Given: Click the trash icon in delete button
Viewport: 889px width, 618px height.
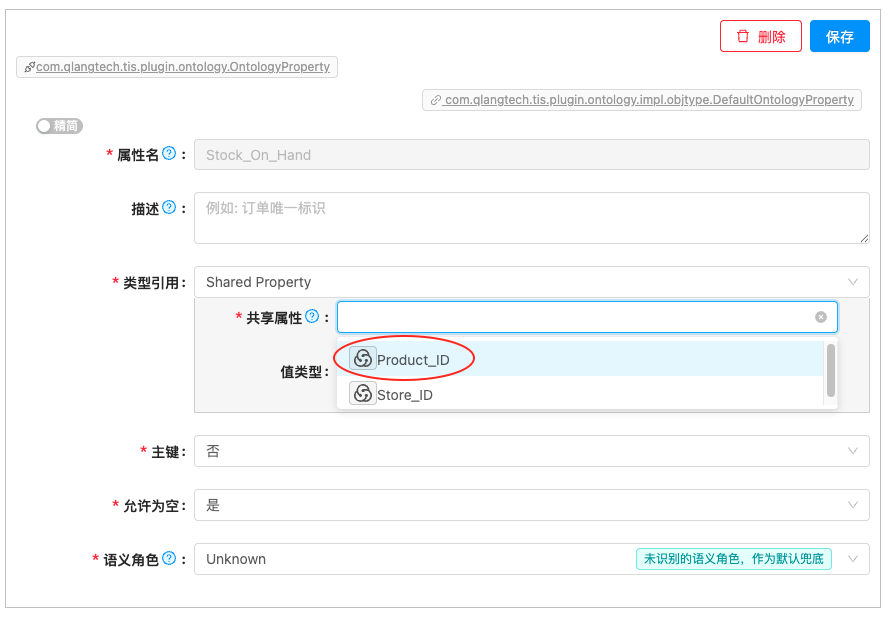Looking at the screenshot, I should (x=743, y=36).
